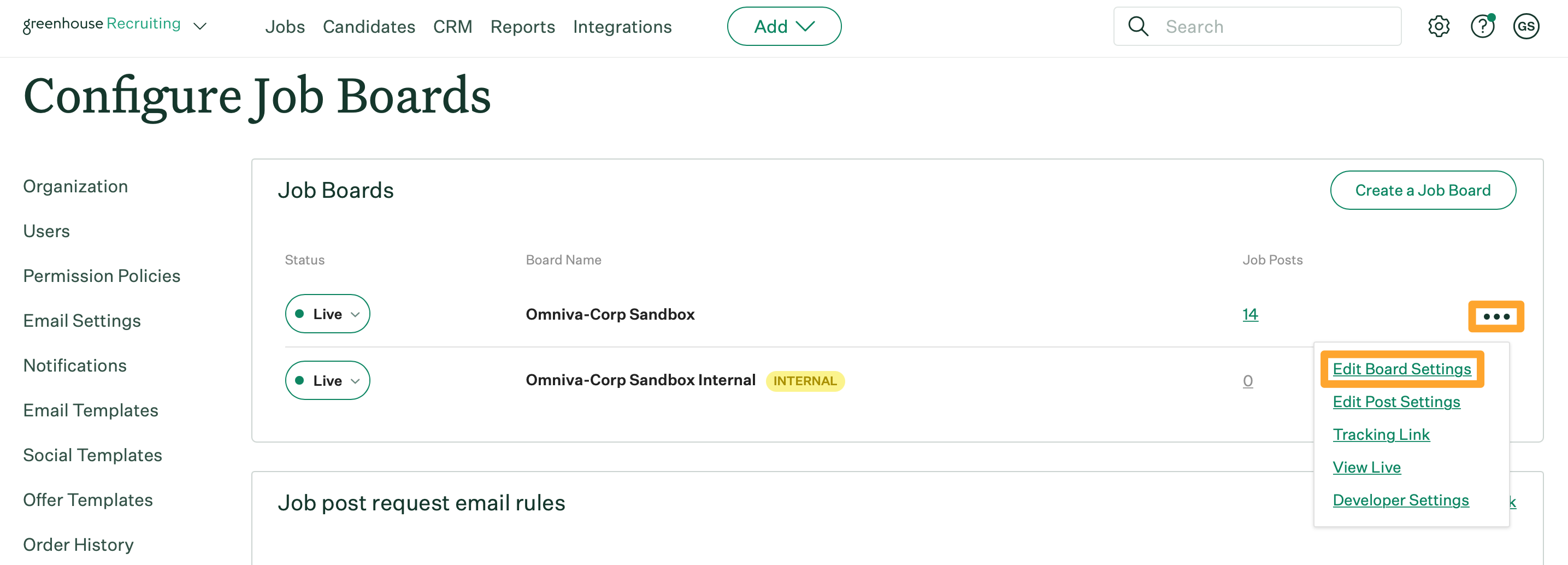Click the help question mark icon
1568x565 pixels.
[x=1482, y=26]
